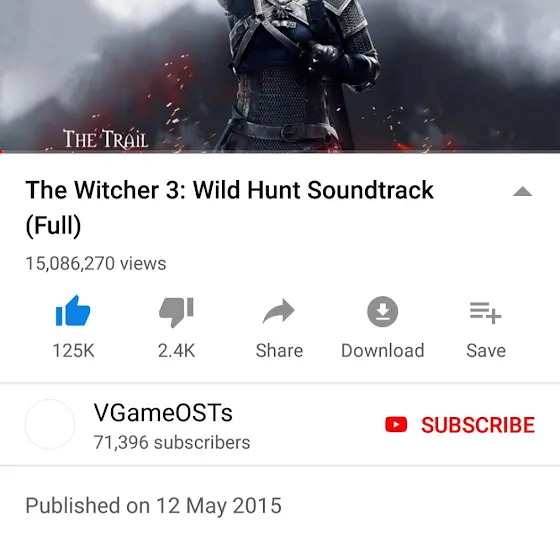Tap the Share arrow icon
The image size is (560, 560).
coord(279,311)
